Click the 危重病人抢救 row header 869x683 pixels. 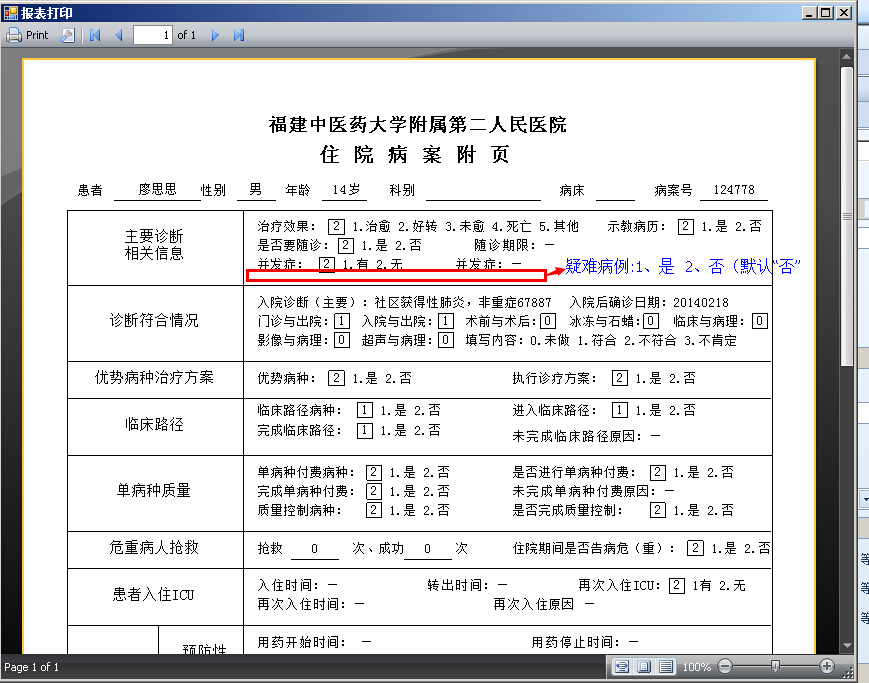154,548
